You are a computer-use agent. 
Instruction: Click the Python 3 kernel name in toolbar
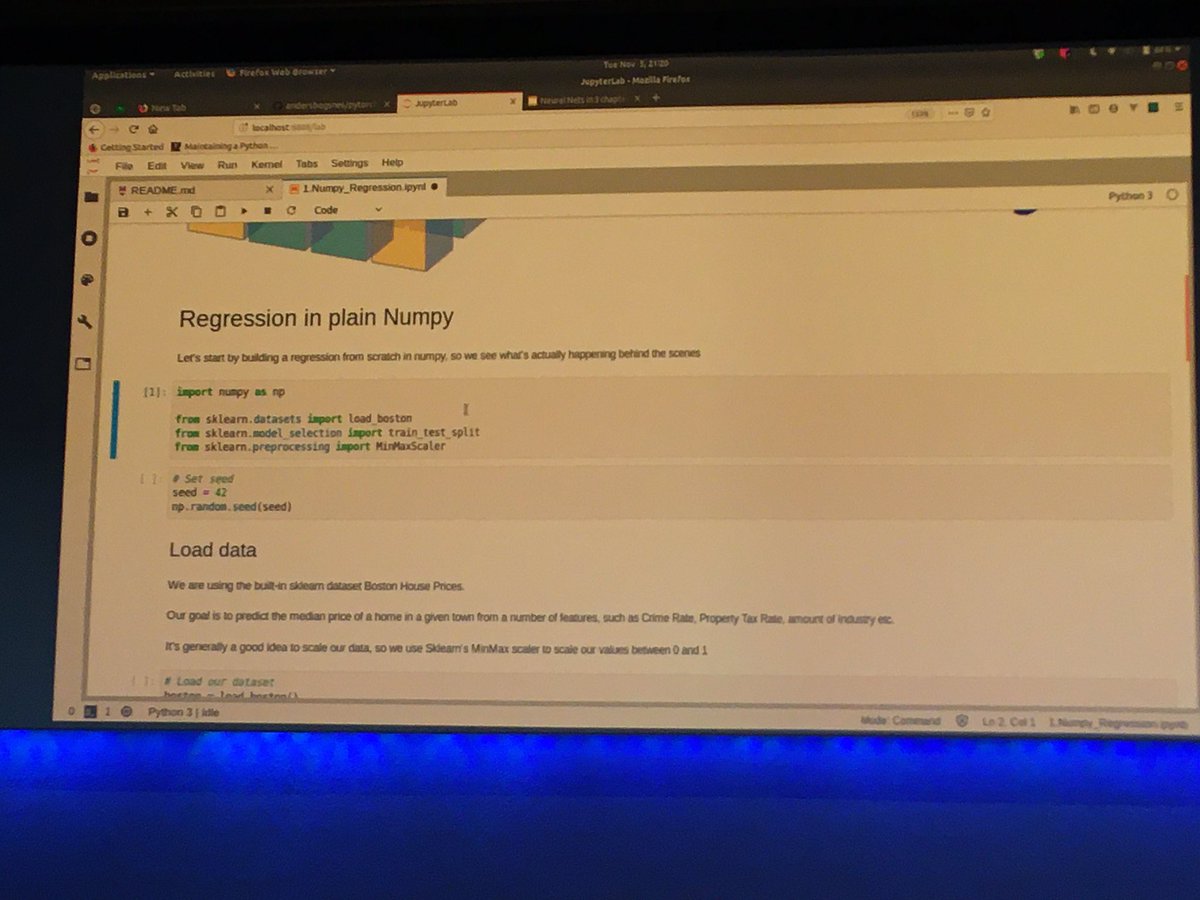[1130, 196]
